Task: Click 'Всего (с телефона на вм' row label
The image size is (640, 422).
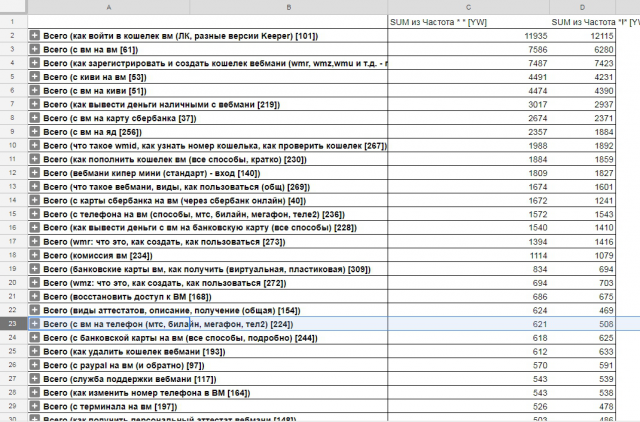Action: [x=194, y=214]
